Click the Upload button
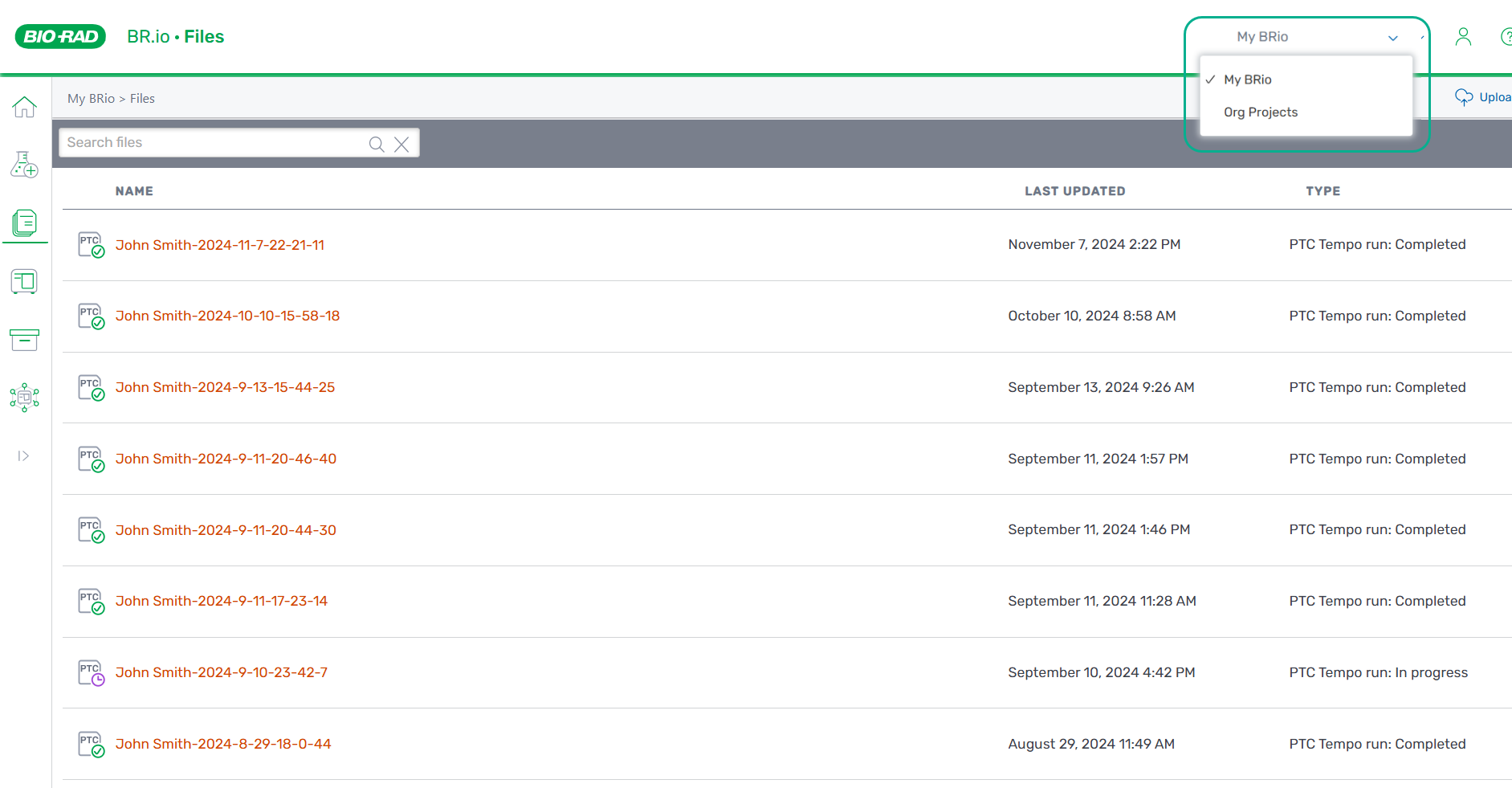 click(x=1484, y=97)
